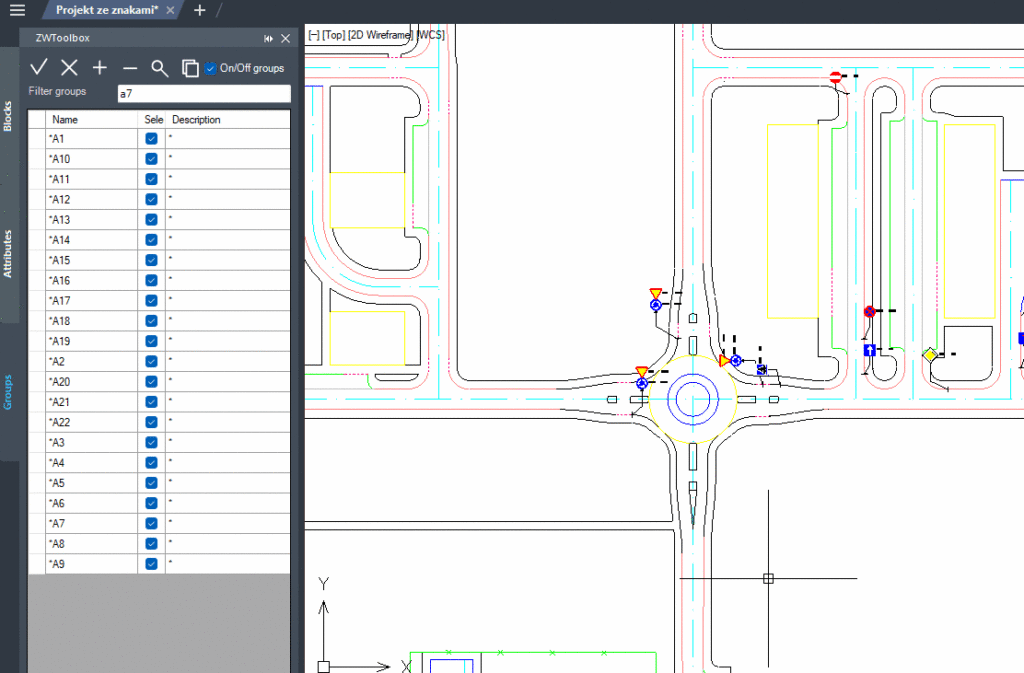Click the red no-entry sign in the drawing
1024x673 pixels.
(x=835, y=77)
